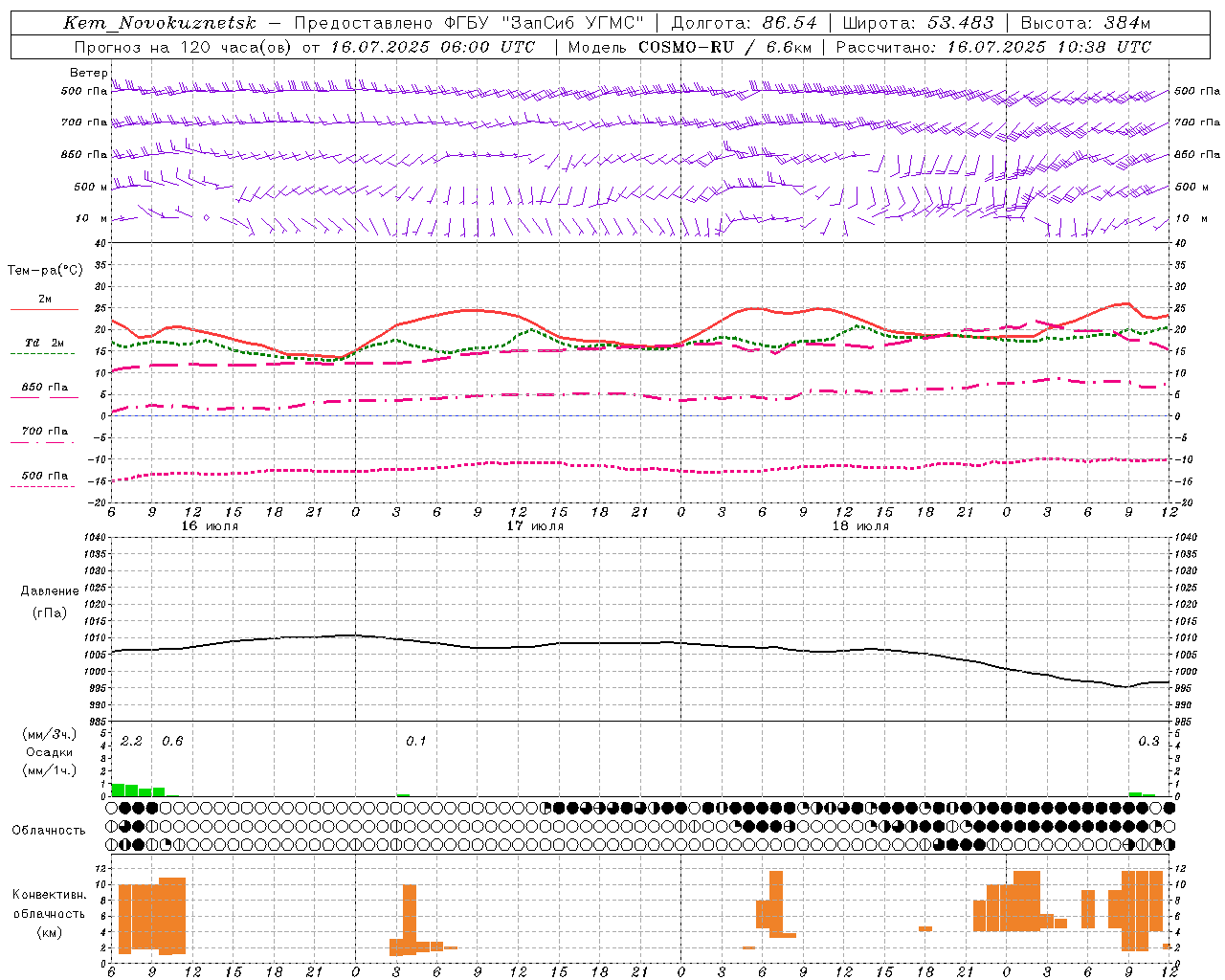Click the 'Рассчитано: 16.07.2025 10:38 UTC' text
Image resolution: width=1225 pixels, height=980 pixels.
[x=993, y=47]
